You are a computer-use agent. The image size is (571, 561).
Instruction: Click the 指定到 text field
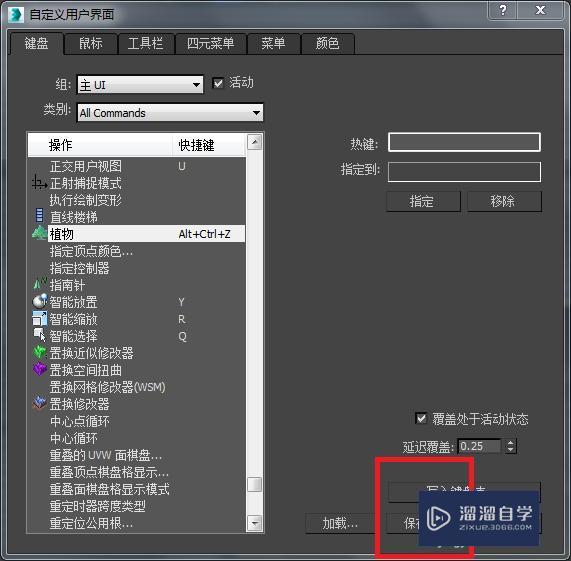tap(464, 171)
